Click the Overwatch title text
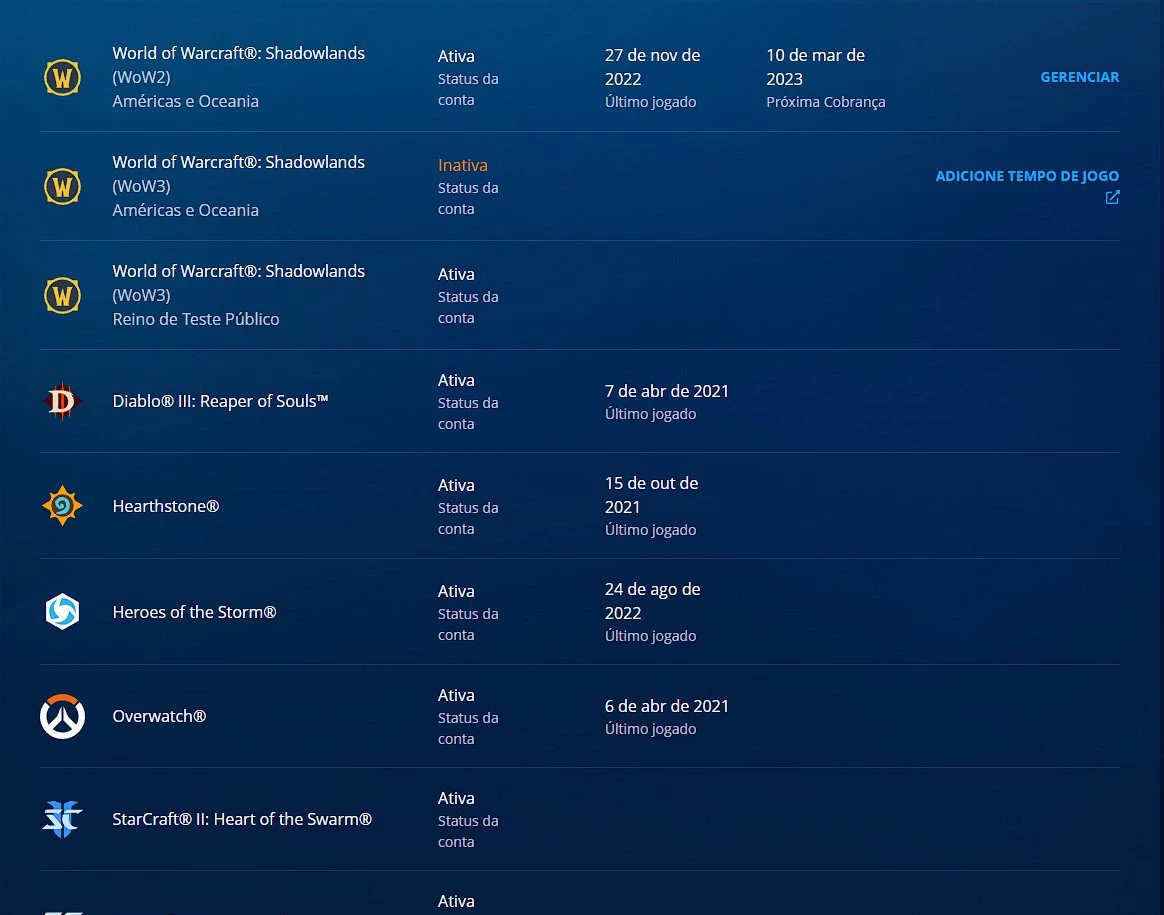This screenshot has width=1164, height=915. [159, 716]
